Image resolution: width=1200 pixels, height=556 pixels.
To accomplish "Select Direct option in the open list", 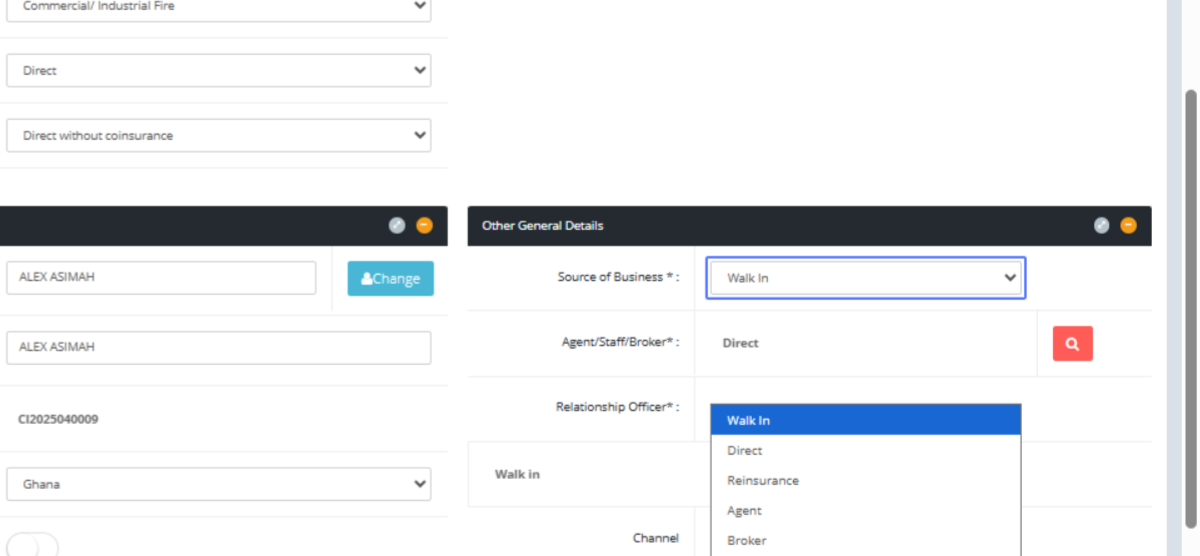I will 745,451.
